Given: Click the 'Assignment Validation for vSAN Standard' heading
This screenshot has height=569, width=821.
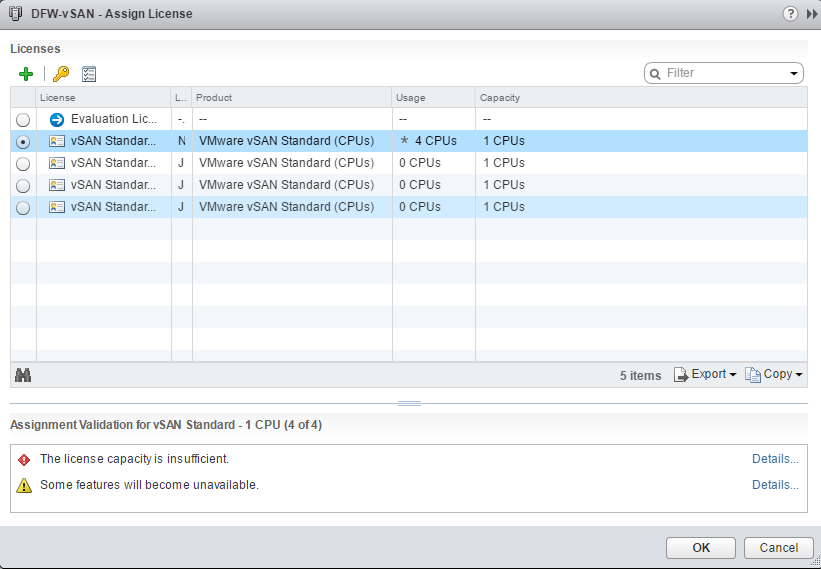Looking at the screenshot, I should click(166, 425).
